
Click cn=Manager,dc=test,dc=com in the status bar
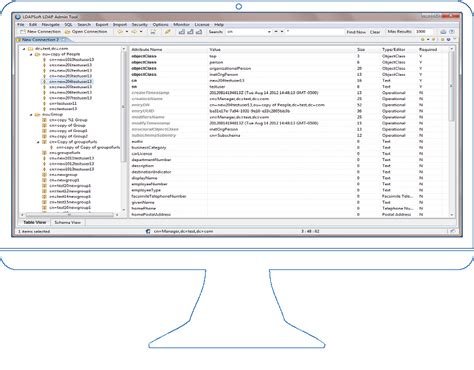tap(183, 231)
